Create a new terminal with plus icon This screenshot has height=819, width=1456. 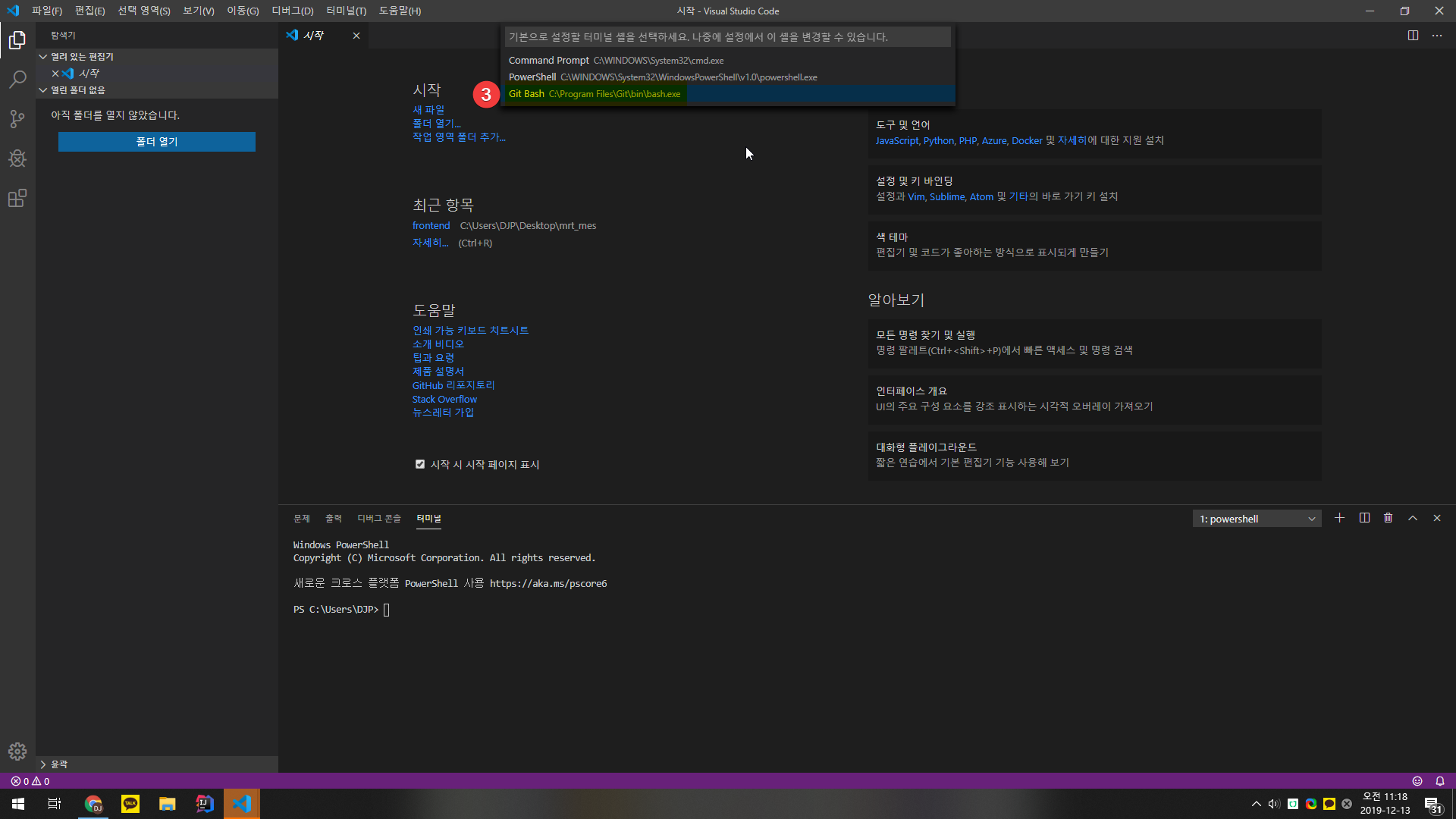tap(1340, 518)
